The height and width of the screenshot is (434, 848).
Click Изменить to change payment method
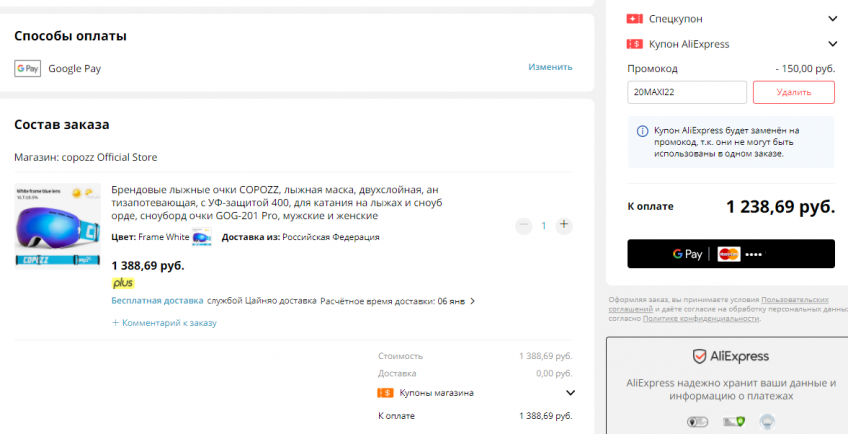click(x=550, y=67)
